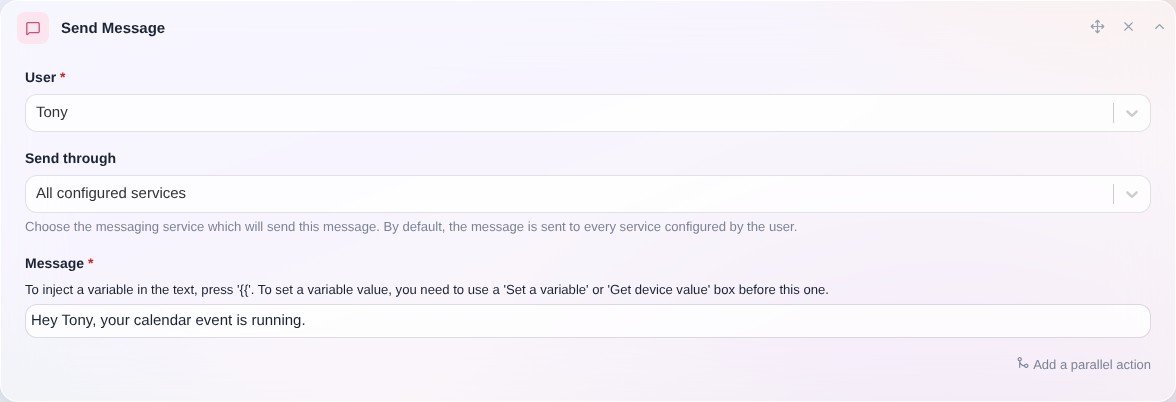1176x402 pixels.
Task: Click the Send through label
Action: coord(70,158)
